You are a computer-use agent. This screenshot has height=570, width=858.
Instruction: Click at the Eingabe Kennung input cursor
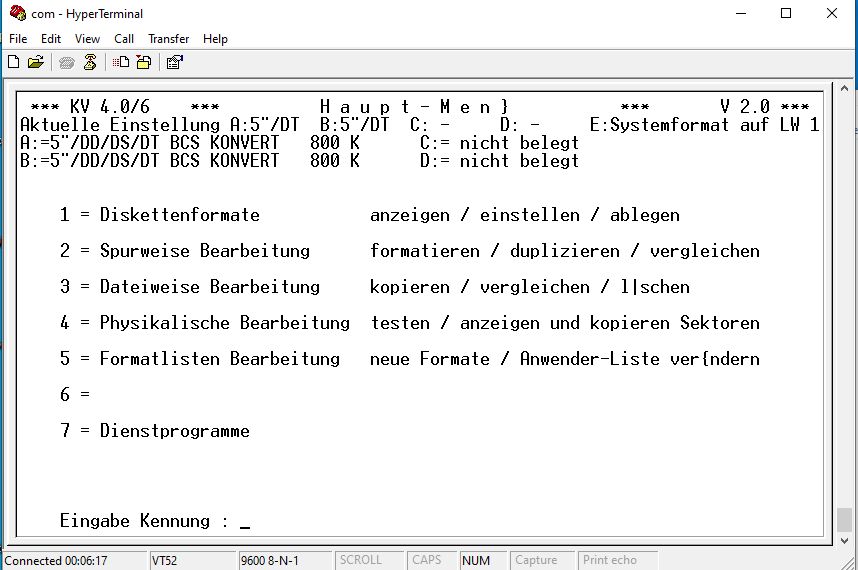click(x=245, y=522)
